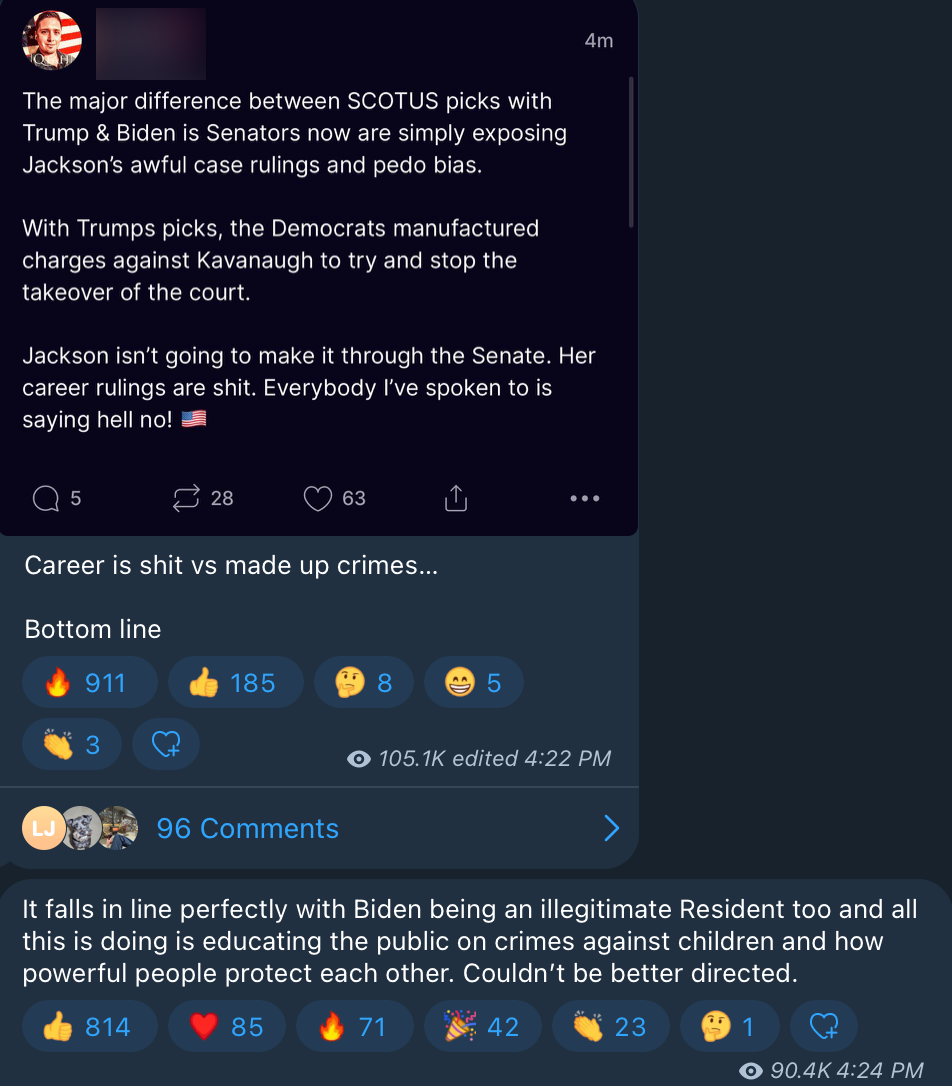Image resolution: width=952 pixels, height=1086 pixels.
Task: Add a reaction to the first message
Action: (x=166, y=744)
